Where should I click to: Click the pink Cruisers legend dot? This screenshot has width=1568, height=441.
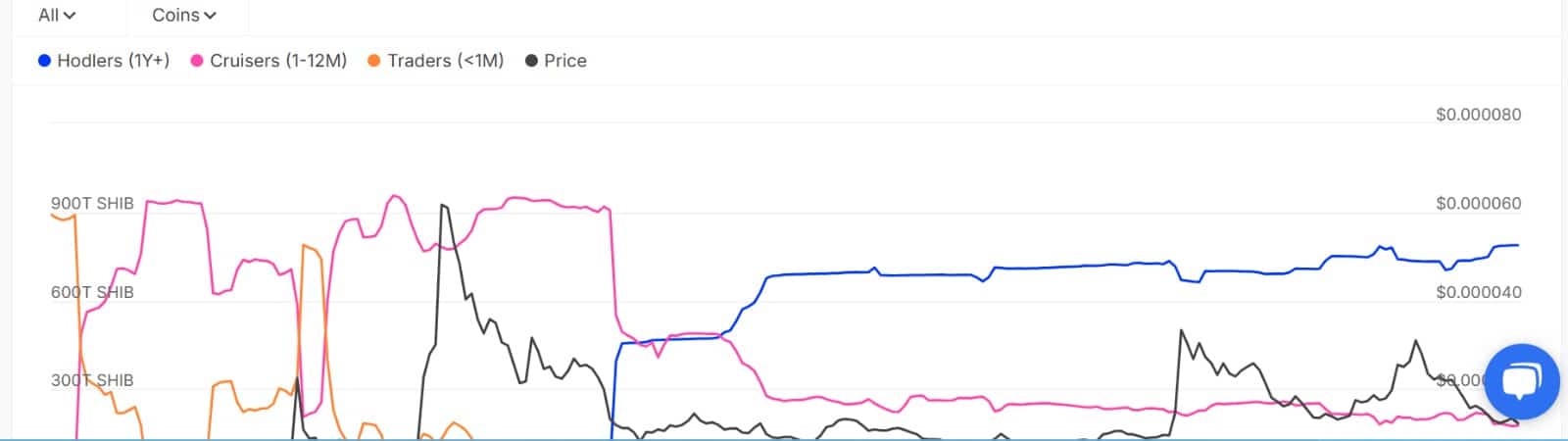pos(197,61)
